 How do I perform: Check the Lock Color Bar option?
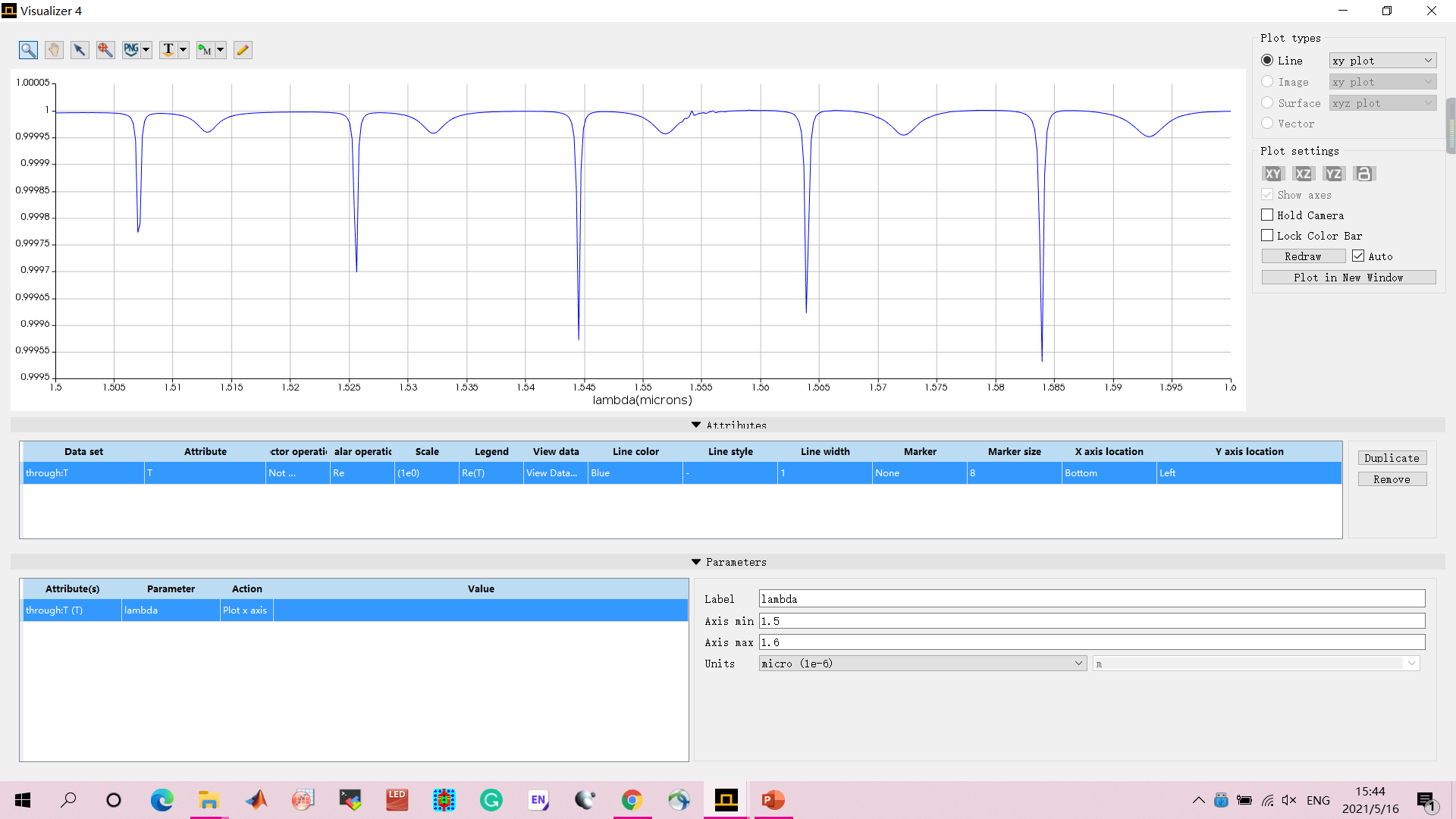pyautogui.click(x=1267, y=236)
